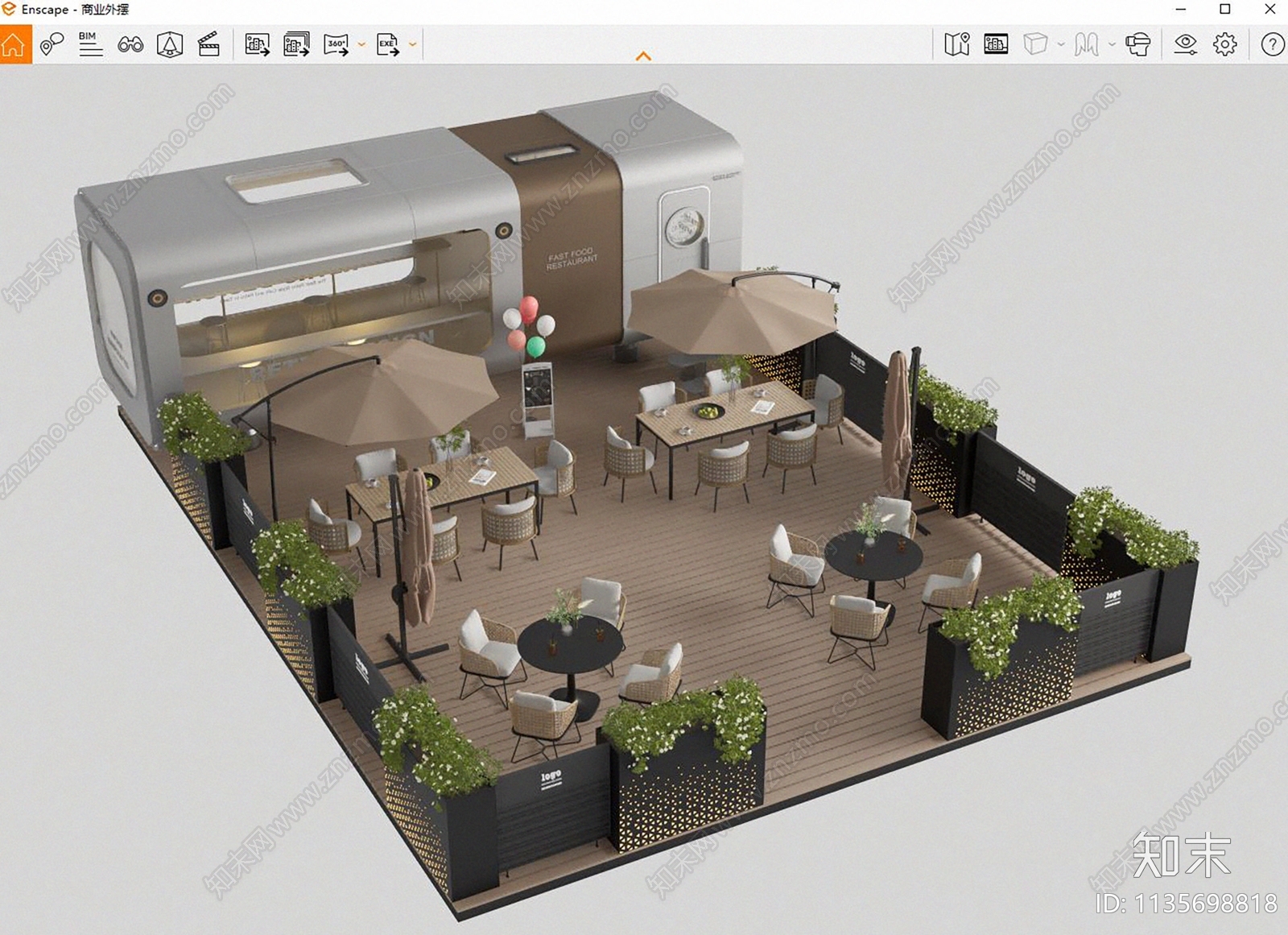Toggle the 3D cube rendering style icon
Viewport: 1288px width, 935px height.
click(x=1035, y=44)
